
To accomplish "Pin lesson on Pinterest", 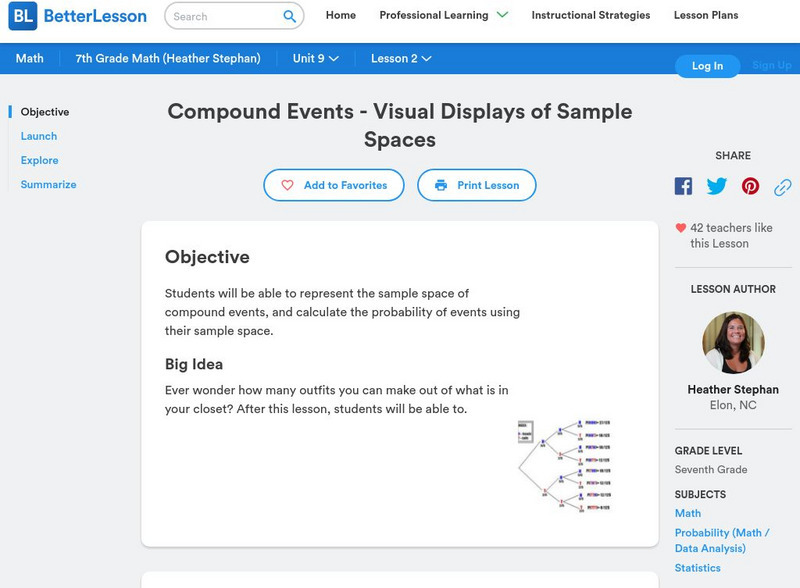I will tap(750, 186).
